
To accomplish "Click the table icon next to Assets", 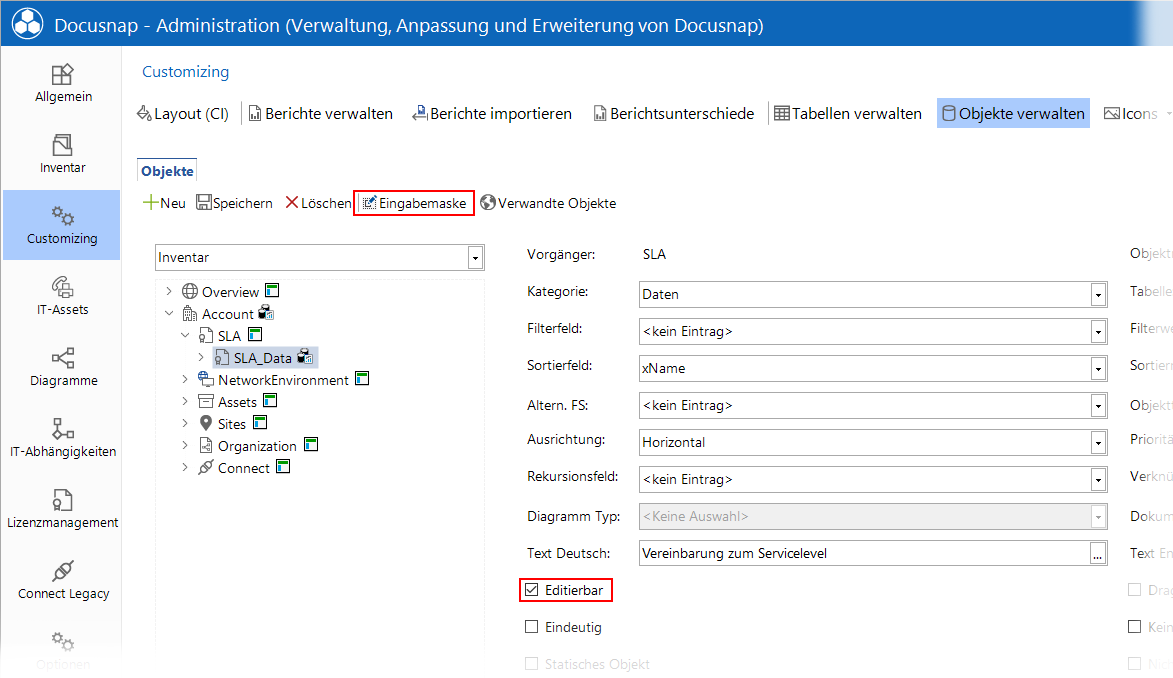I will (x=270, y=400).
